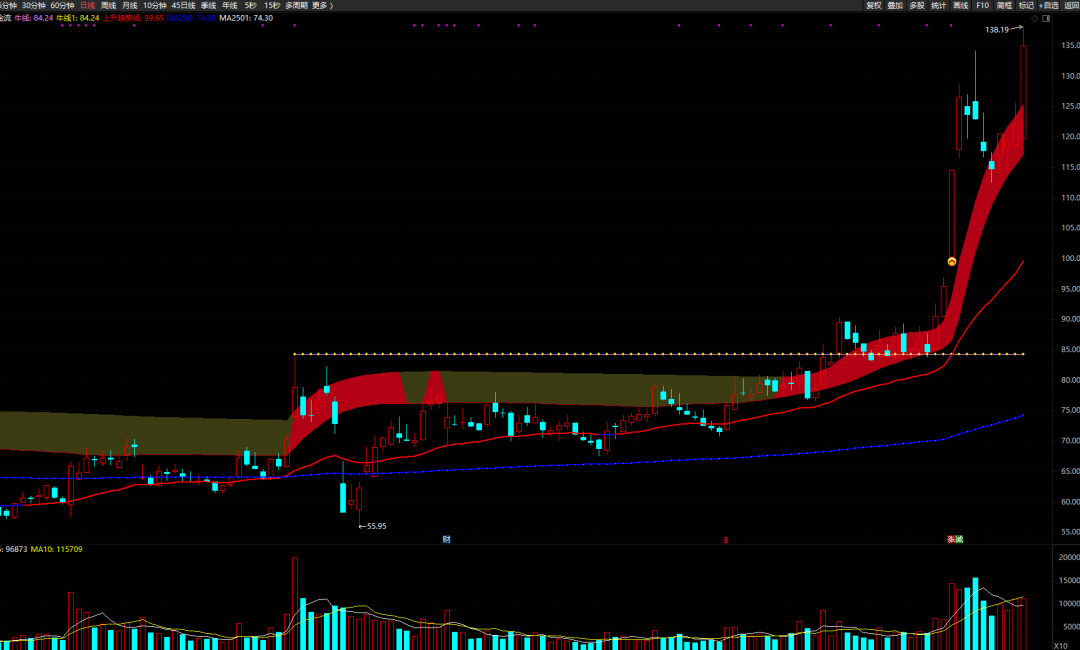The image size is (1080, 650).
Task: Click the X10 volume scale label
Action: tap(1060, 646)
